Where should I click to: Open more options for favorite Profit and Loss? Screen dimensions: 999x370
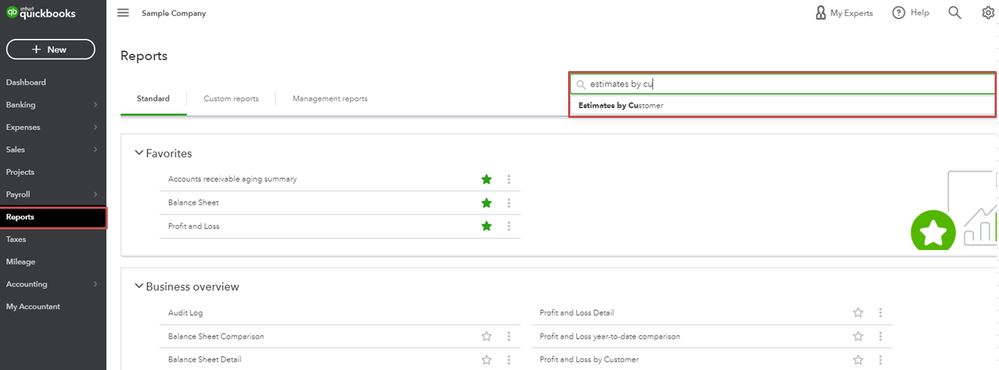(509, 226)
